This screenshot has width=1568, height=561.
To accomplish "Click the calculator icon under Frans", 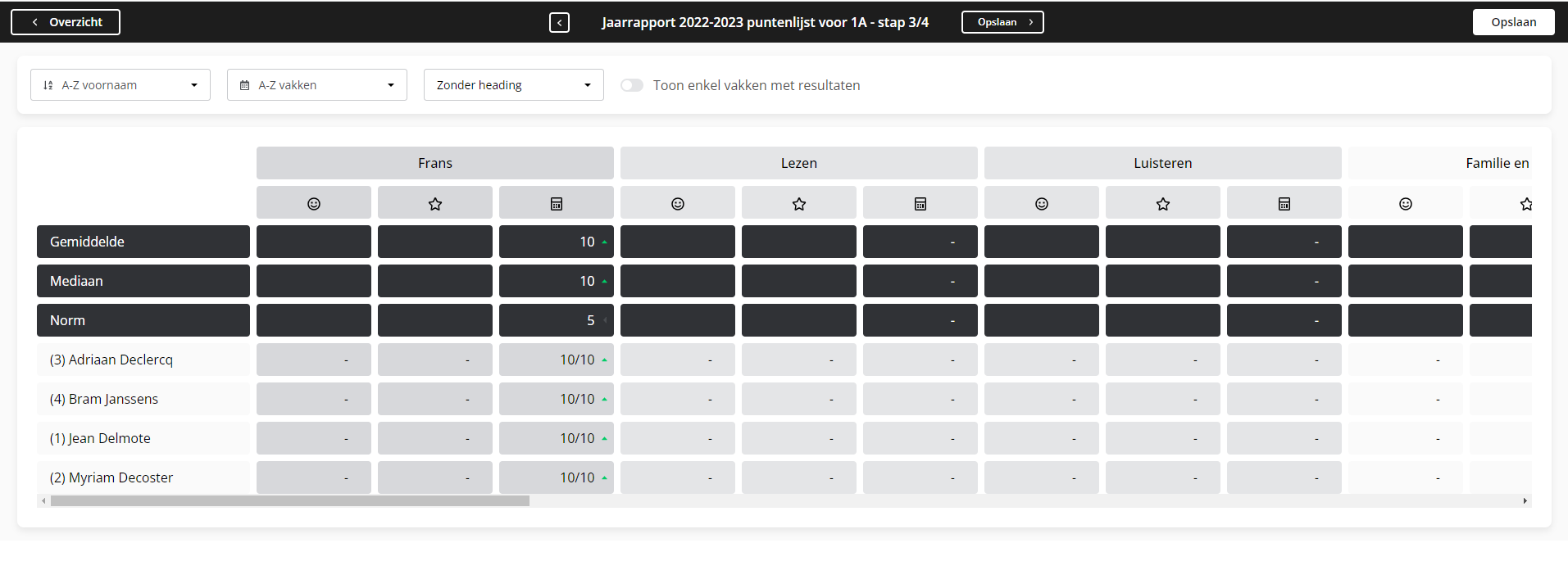I will click(x=556, y=204).
